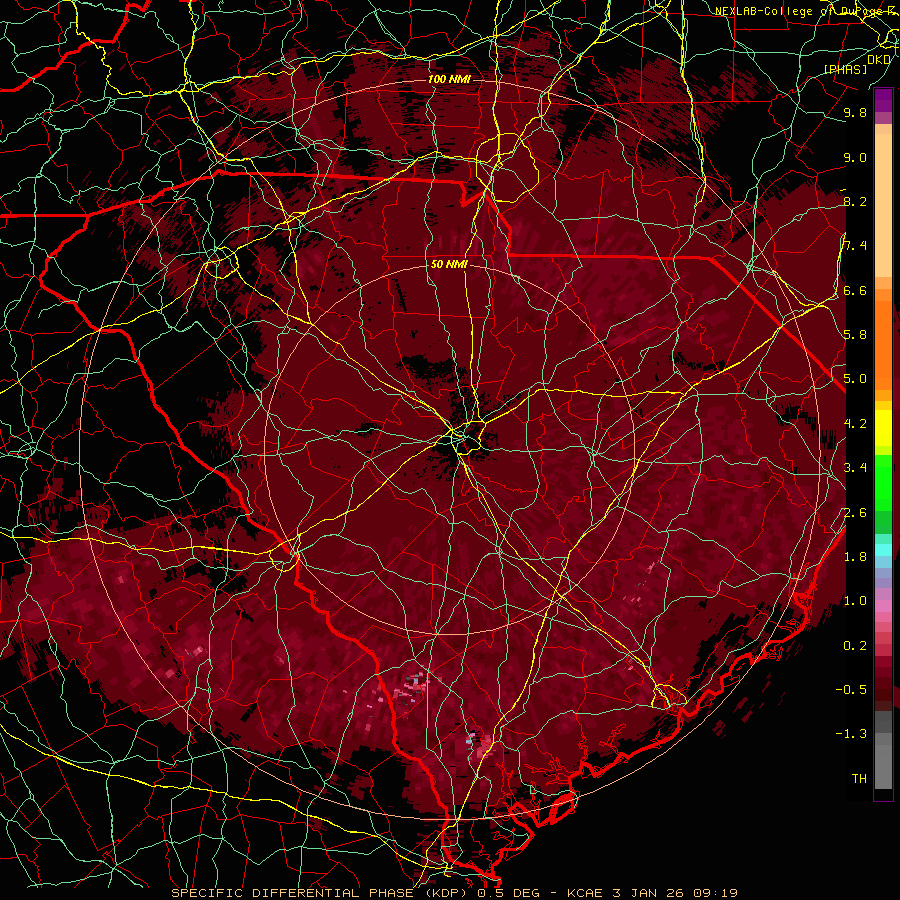Click the "3 JAN 26" date text
The image size is (900, 900).
click(648, 893)
